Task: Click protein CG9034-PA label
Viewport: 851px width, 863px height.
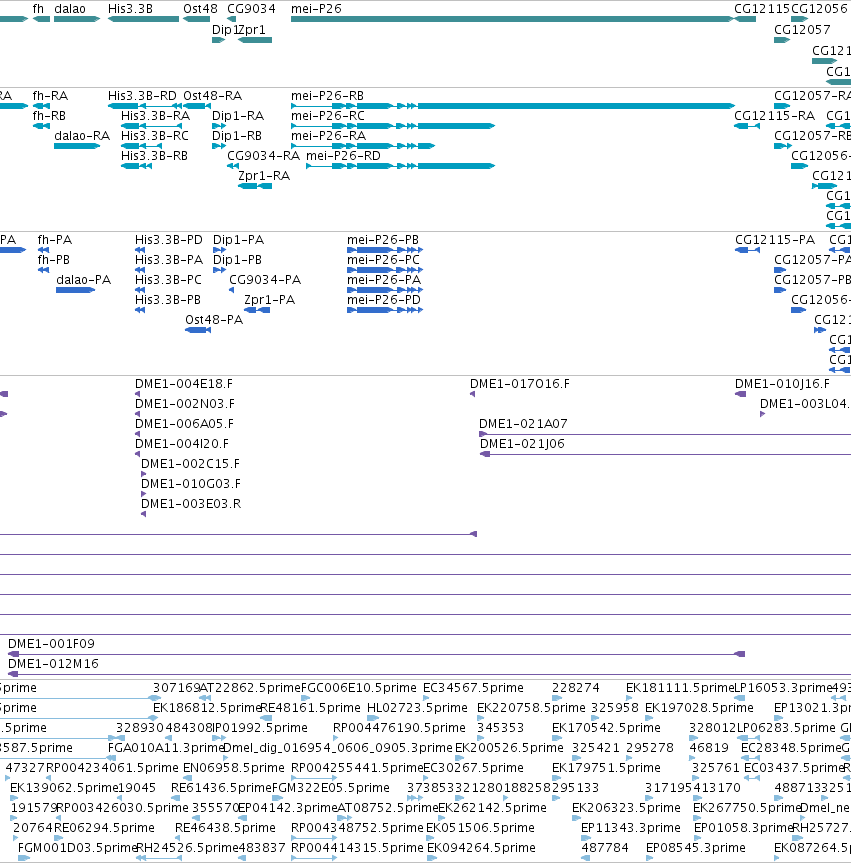Action: click(265, 280)
